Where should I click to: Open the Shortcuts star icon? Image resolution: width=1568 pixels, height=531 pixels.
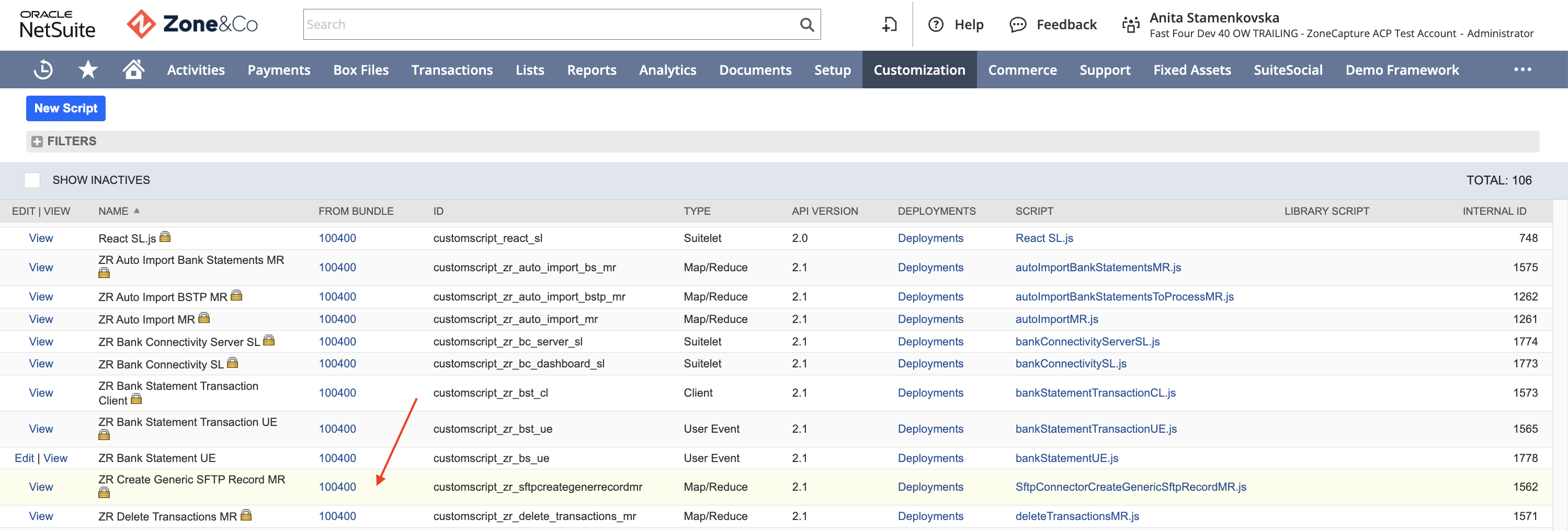coord(88,70)
